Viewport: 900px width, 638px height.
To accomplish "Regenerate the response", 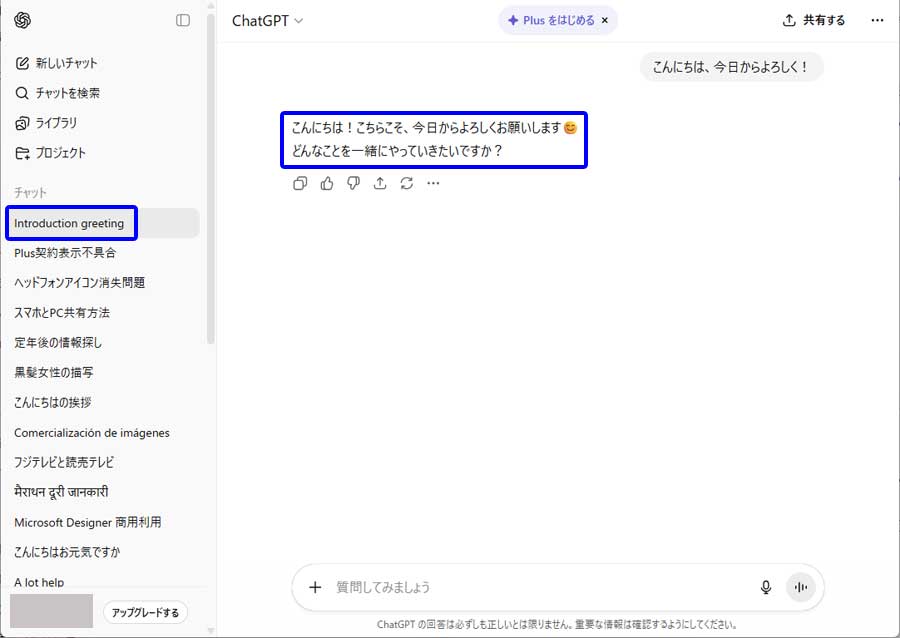I will click(x=406, y=183).
